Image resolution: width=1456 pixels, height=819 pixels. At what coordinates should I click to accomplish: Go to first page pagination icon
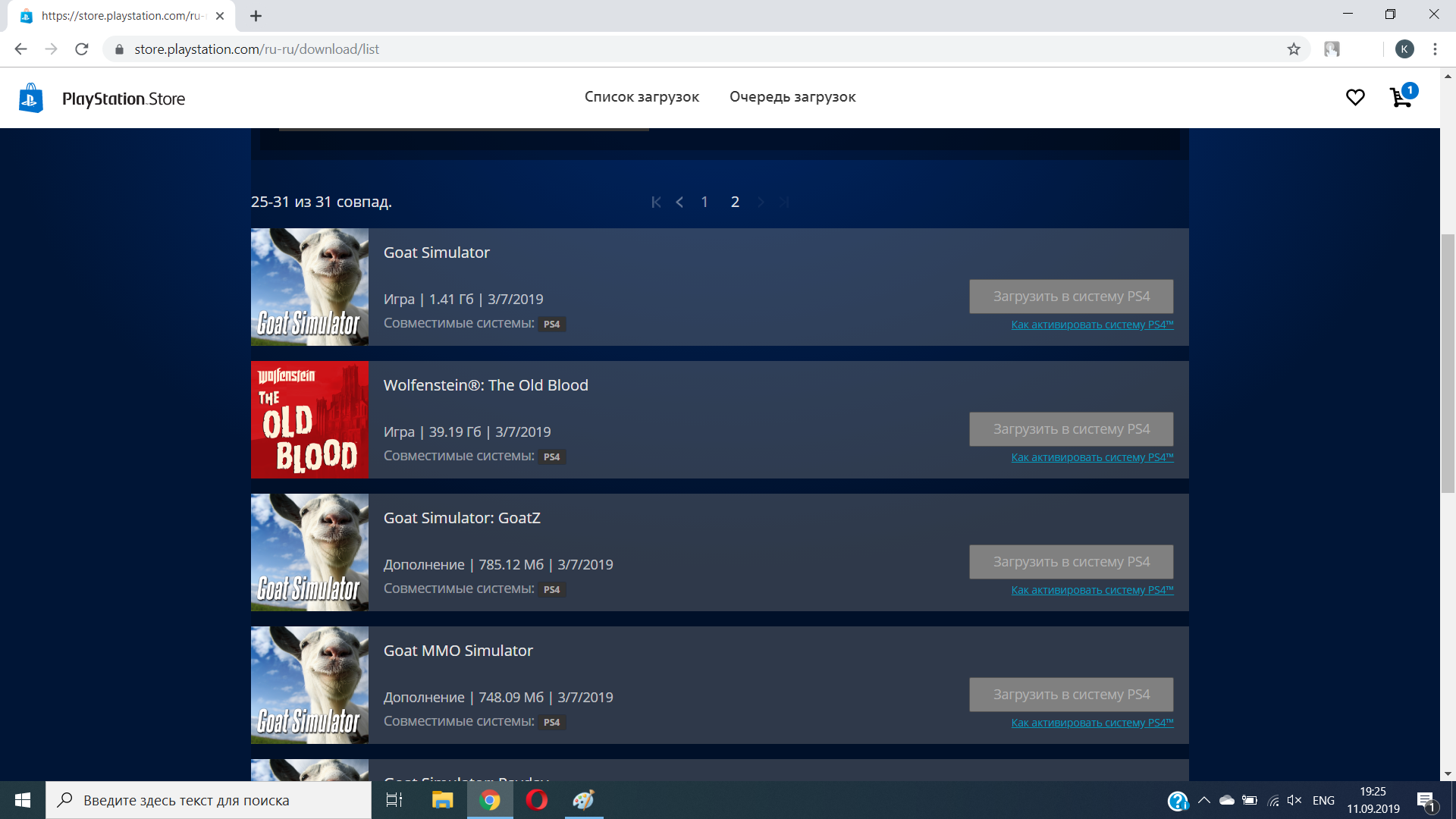[x=656, y=202]
